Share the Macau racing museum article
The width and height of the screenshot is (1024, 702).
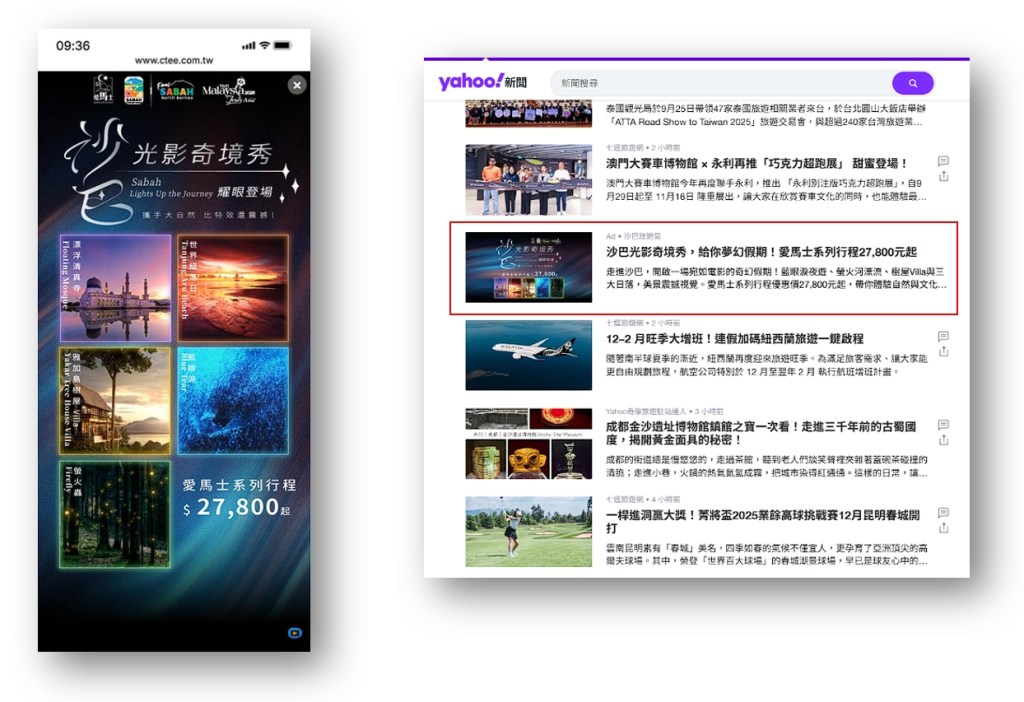[943, 177]
